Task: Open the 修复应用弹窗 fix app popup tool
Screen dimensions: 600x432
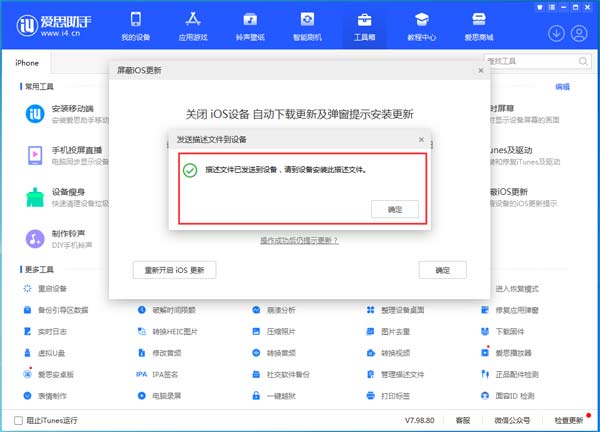Action: click(x=510, y=310)
